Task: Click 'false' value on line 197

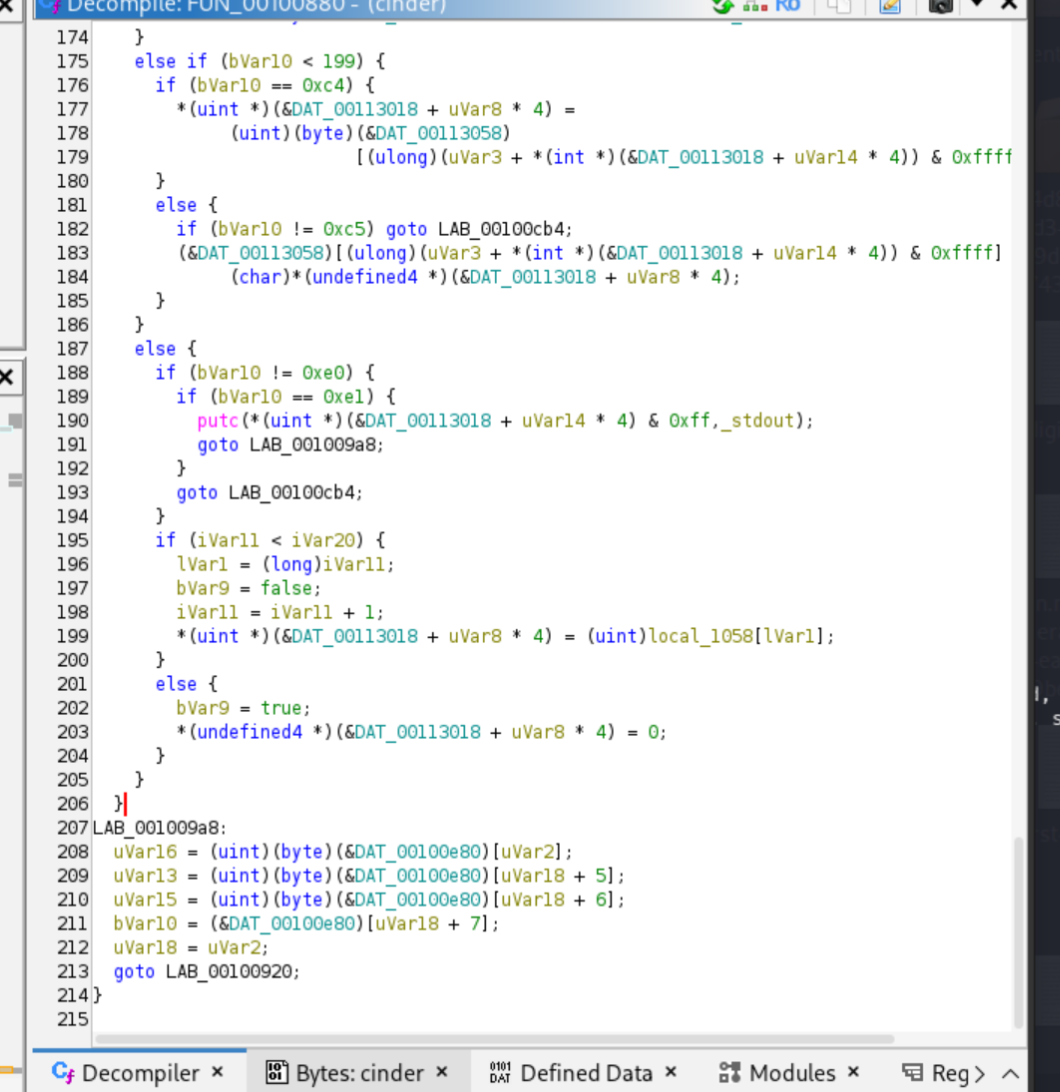Action: click(x=286, y=588)
